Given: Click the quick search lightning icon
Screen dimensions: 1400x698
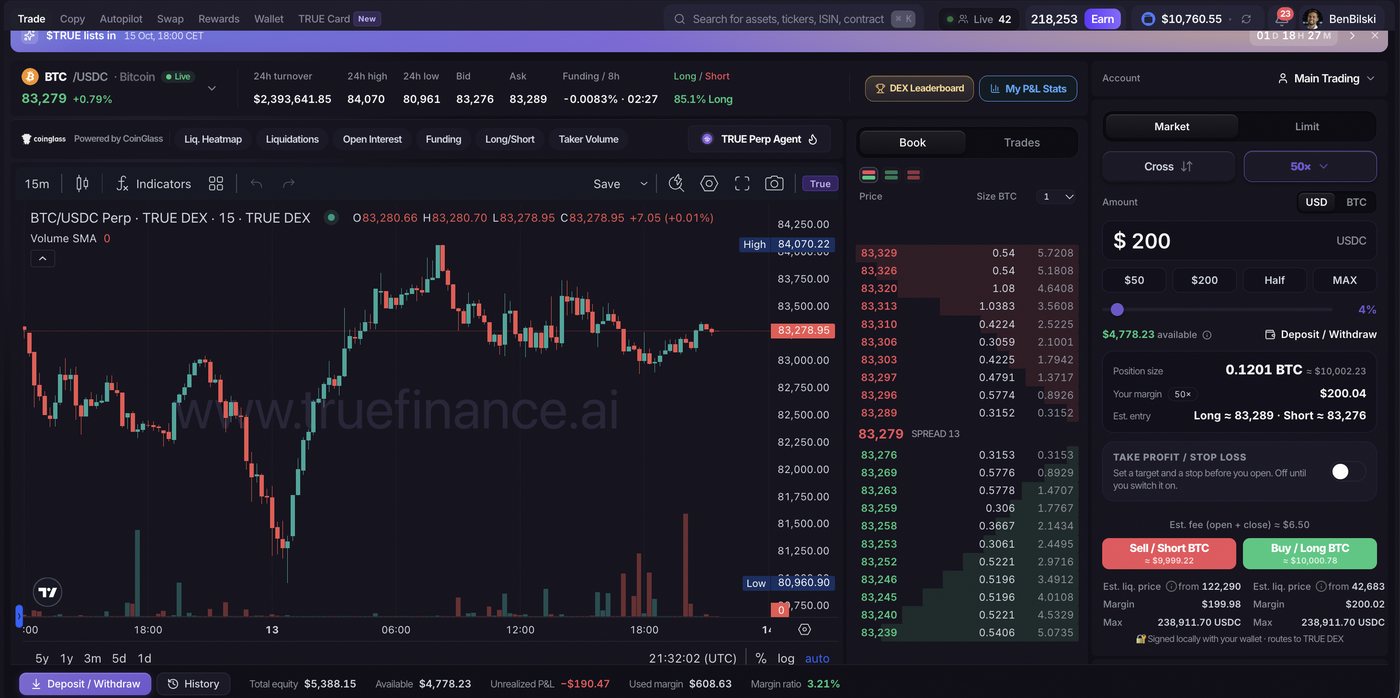Looking at the screenshot, I should tap(676, 183).
